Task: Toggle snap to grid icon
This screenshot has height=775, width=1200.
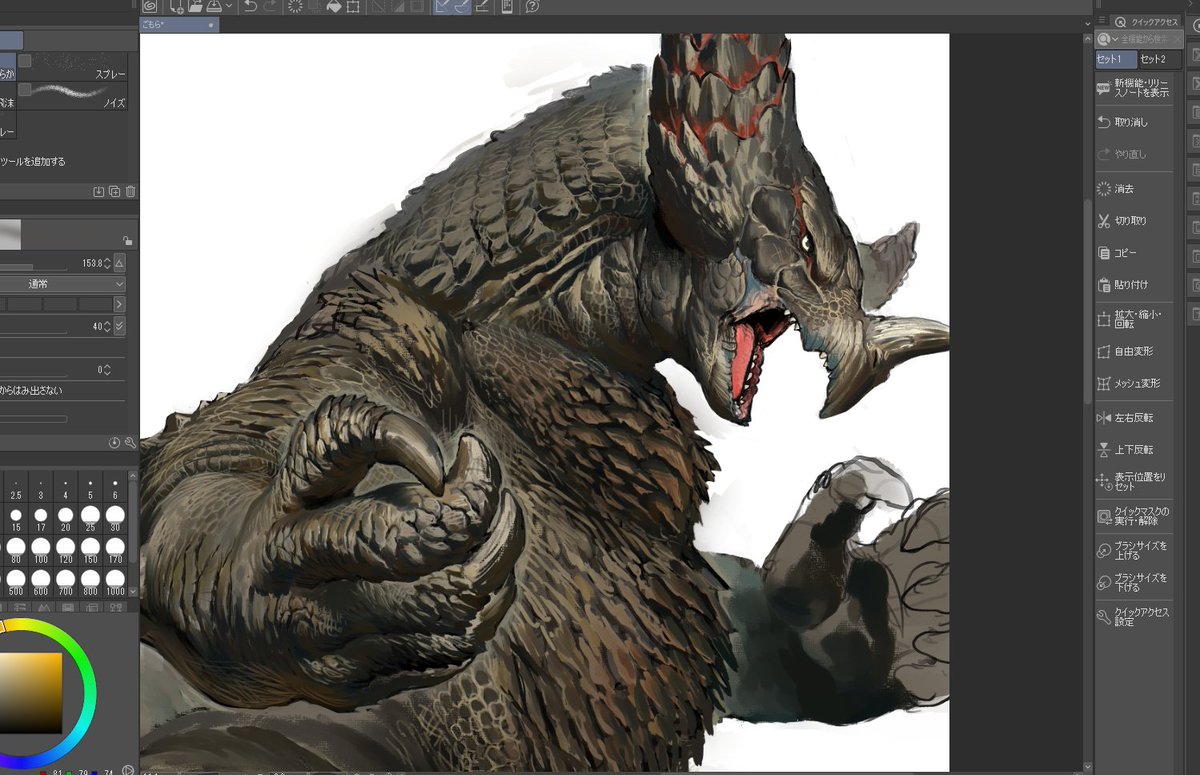Action: [x=483, y=6]
